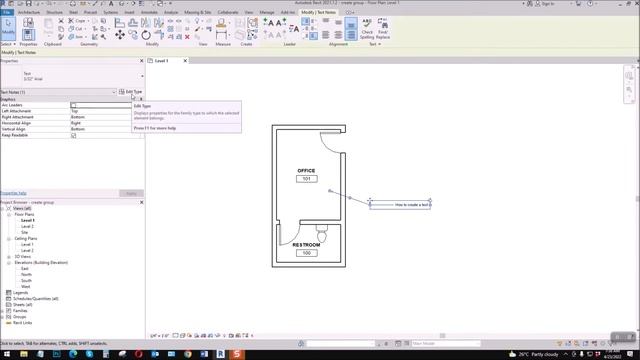Select Level 2 under Floor Plans
The image size is (640, 360).
27,227
